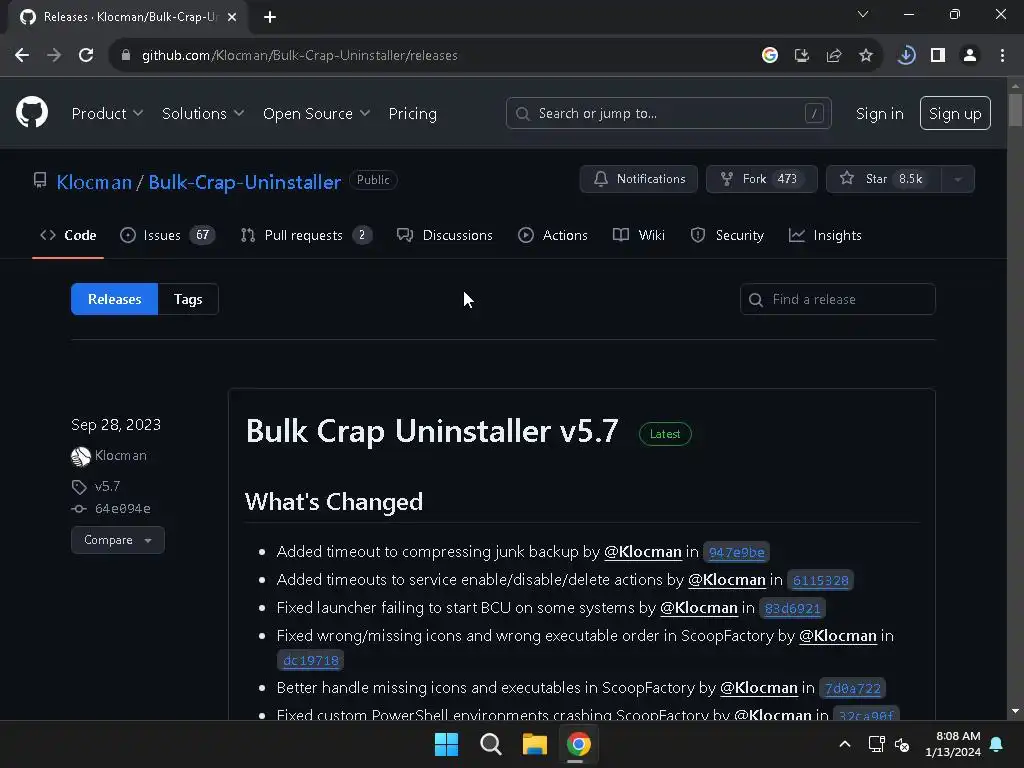
Task: Go back with the browser back arrow
Action: tap(22, 56)
